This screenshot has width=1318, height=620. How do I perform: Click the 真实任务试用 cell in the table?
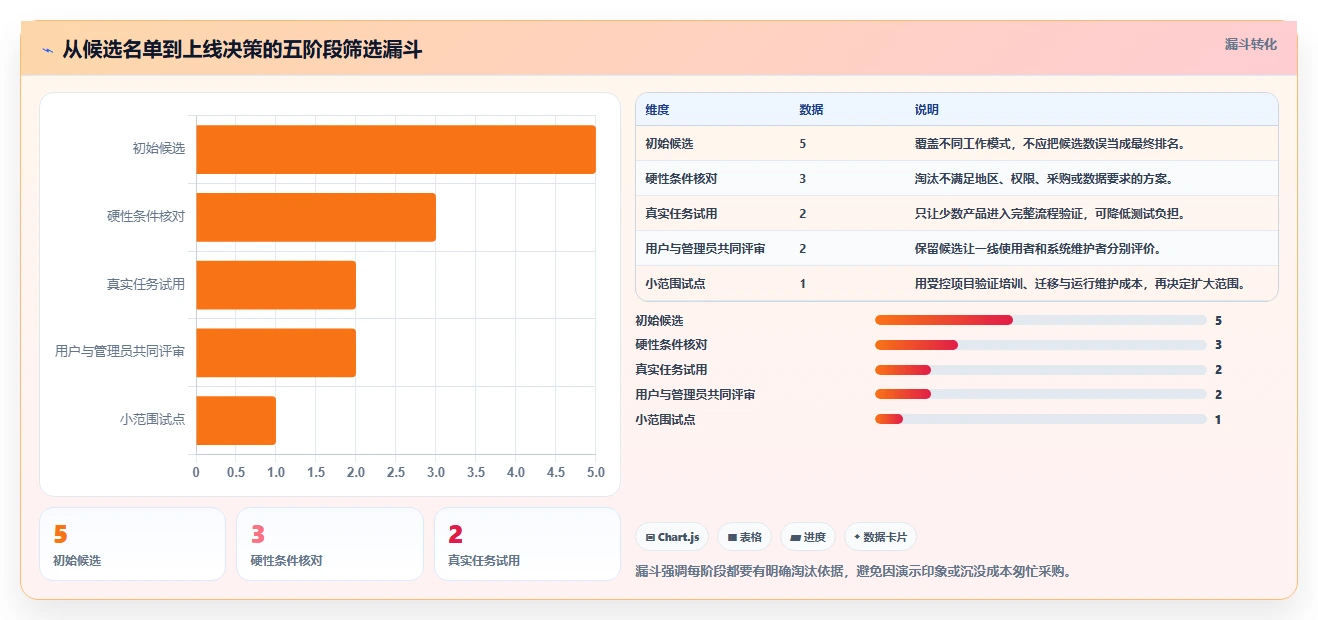681,214
